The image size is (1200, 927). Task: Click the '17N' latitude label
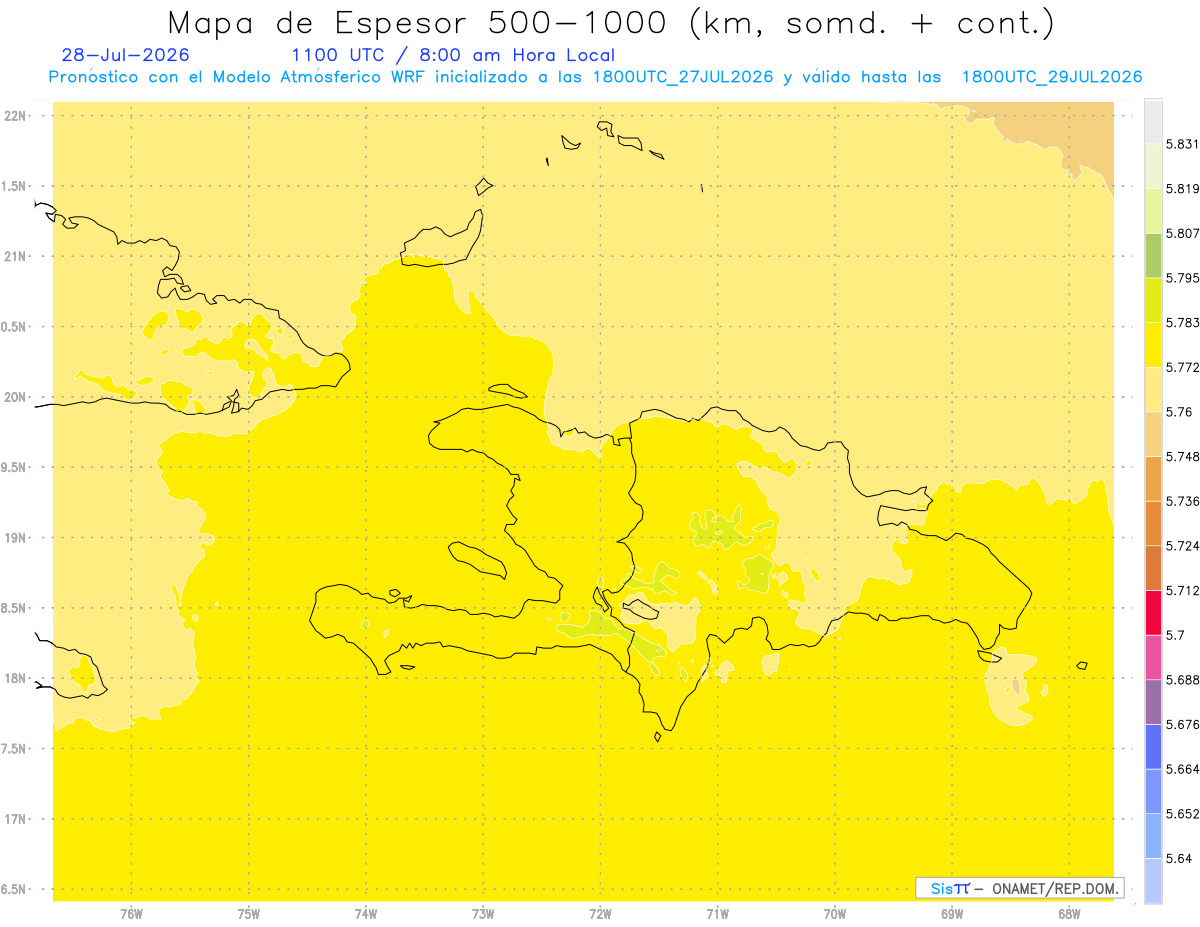click(x=16, y=819)
